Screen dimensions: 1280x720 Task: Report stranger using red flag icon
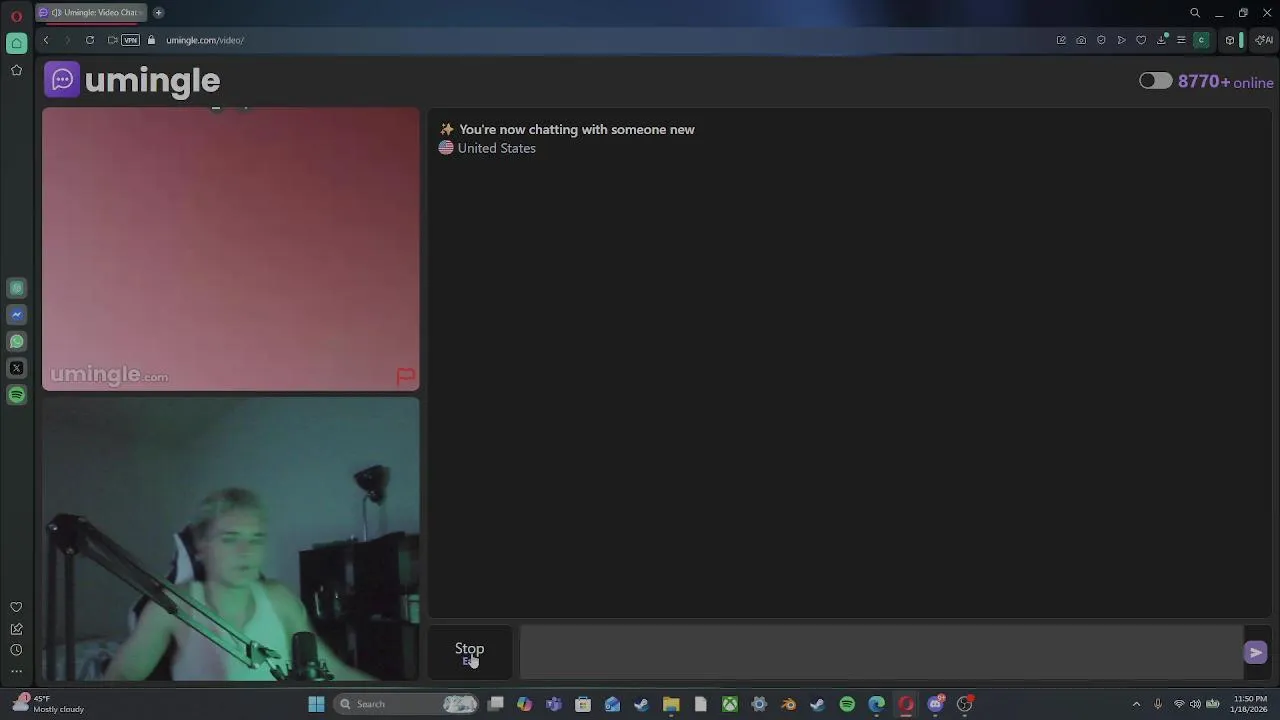coord(405,376)
